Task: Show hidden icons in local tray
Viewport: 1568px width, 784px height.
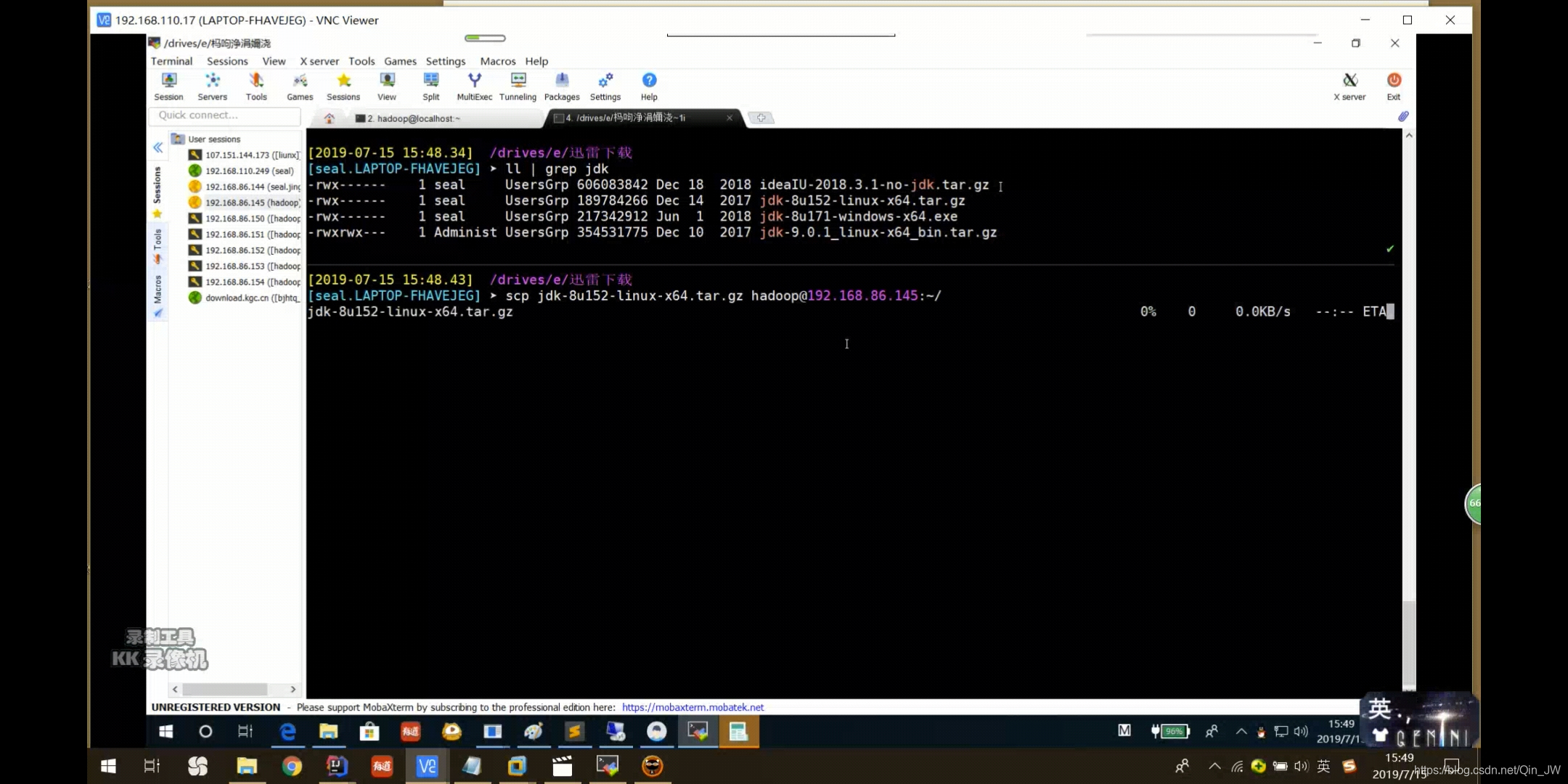Action: coord(1214,766)
